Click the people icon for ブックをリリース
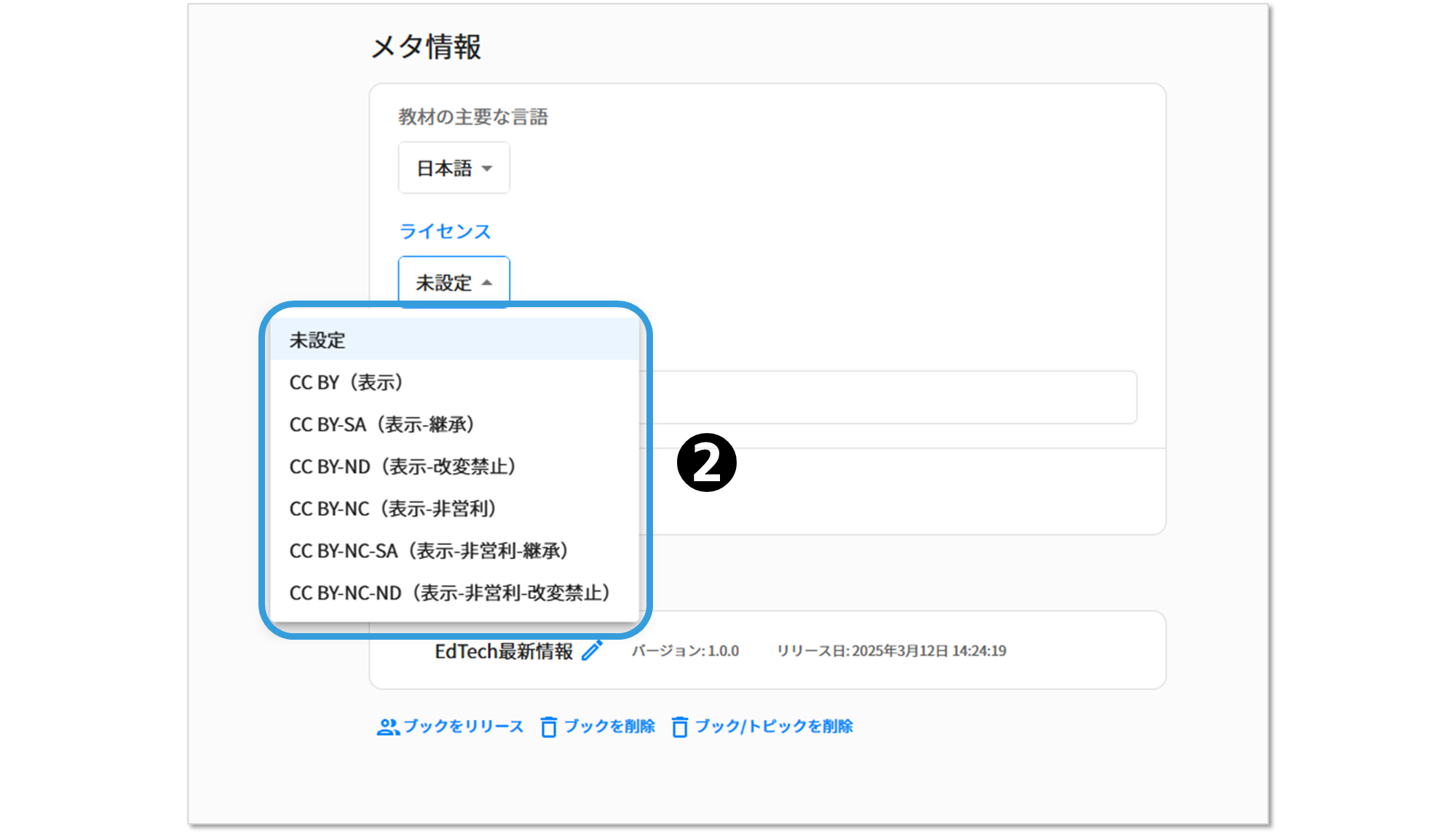This screenshot has height=834, width=1456. 388,726
